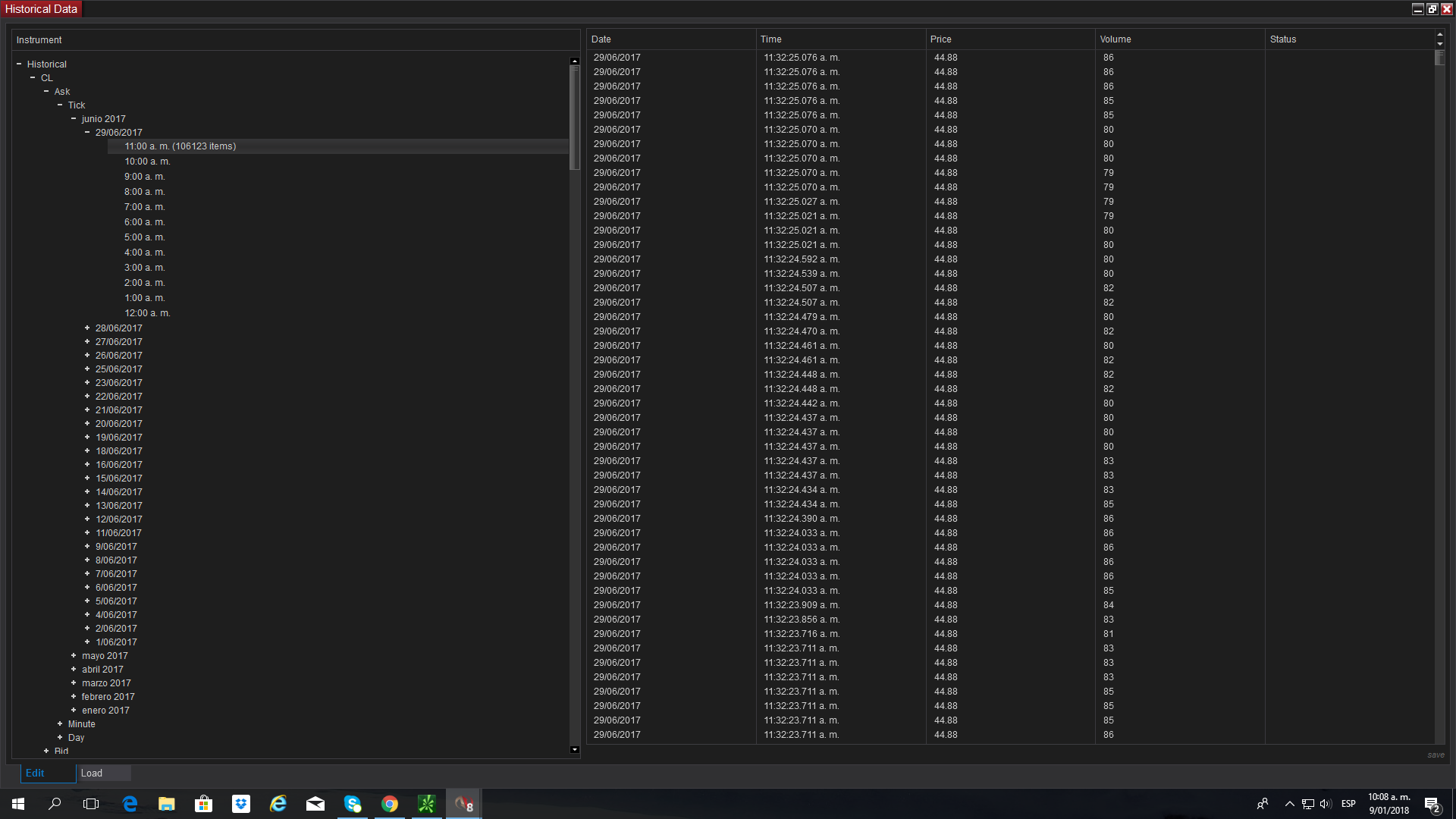Open Microsoft Edge from the taskbar
The height and width of the screenshot is (819, 1456).
(130, 804)
